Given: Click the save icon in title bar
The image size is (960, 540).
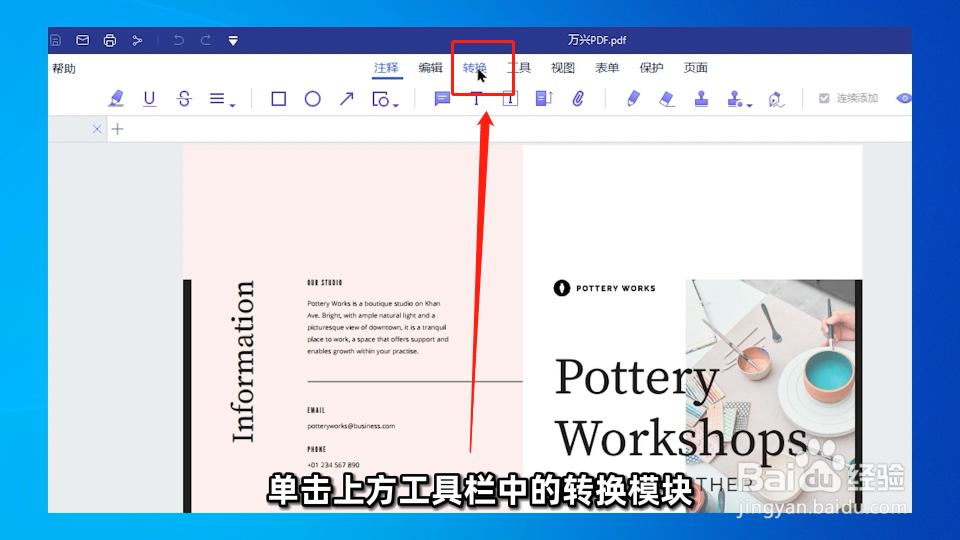Looking at the screenshot, I should pos(56,40).
